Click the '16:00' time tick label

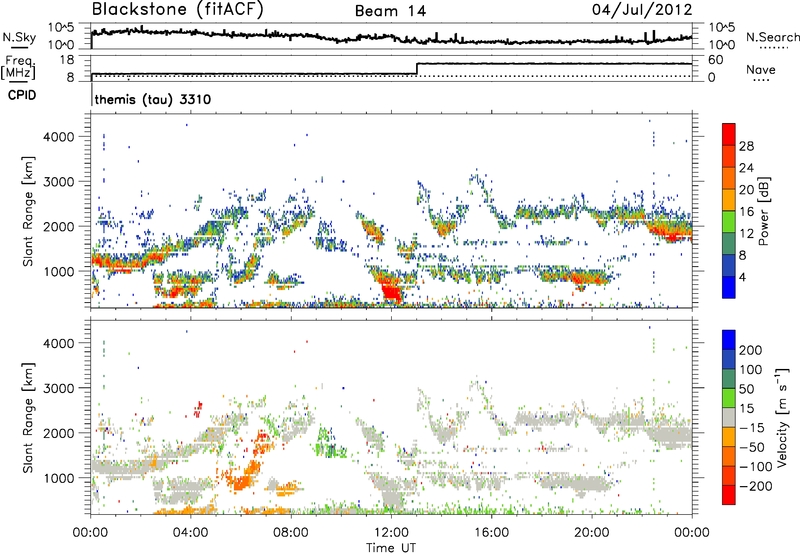point(491,533)
